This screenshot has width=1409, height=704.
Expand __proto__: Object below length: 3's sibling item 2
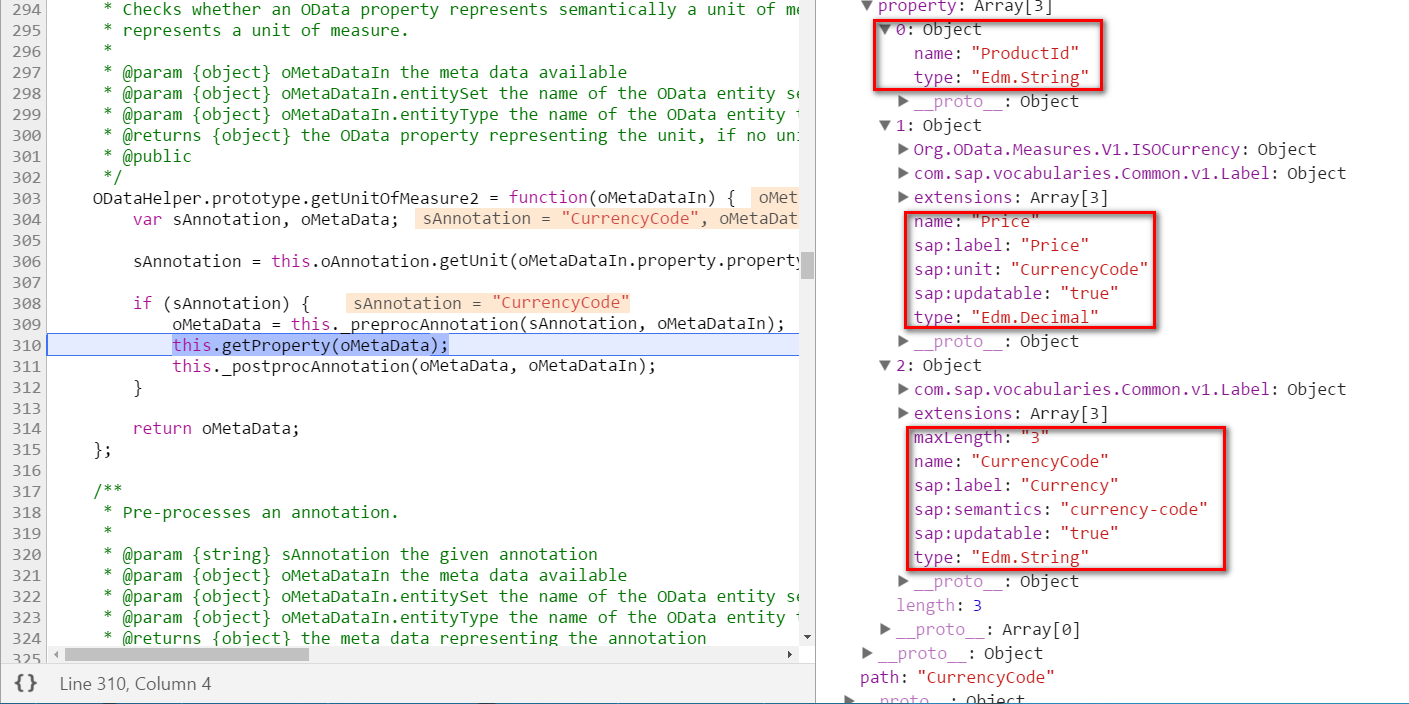point(903,581)
